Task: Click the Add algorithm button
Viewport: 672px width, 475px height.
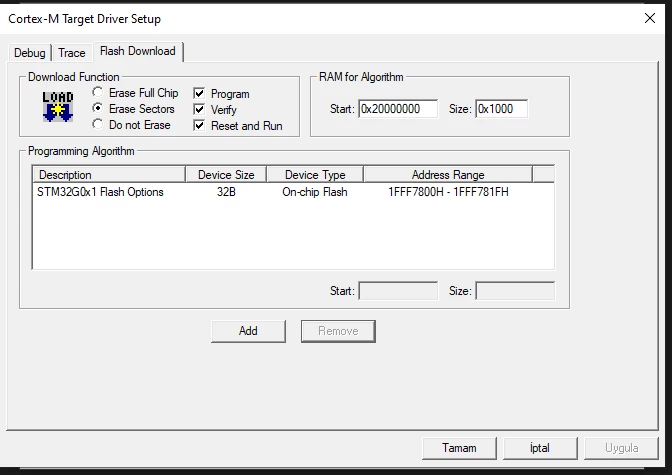Action: point(248,331)
